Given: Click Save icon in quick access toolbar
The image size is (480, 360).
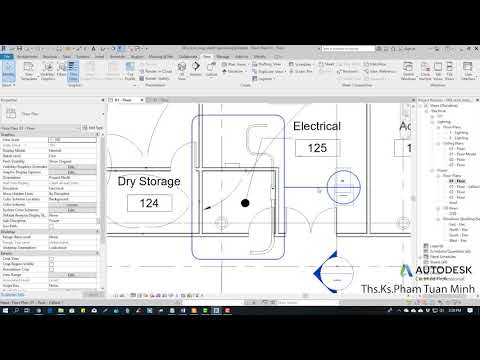Looking at the screenshot, I should (x=20, y=49).
